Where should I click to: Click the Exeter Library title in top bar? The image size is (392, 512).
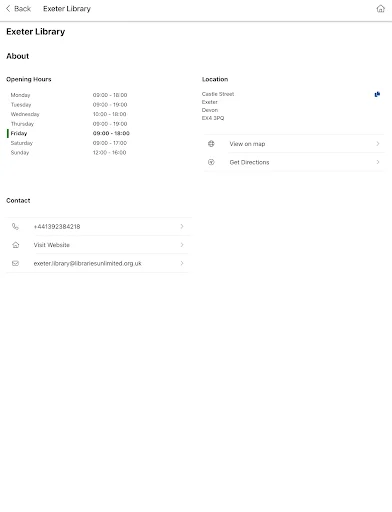(x=67, y=9)
